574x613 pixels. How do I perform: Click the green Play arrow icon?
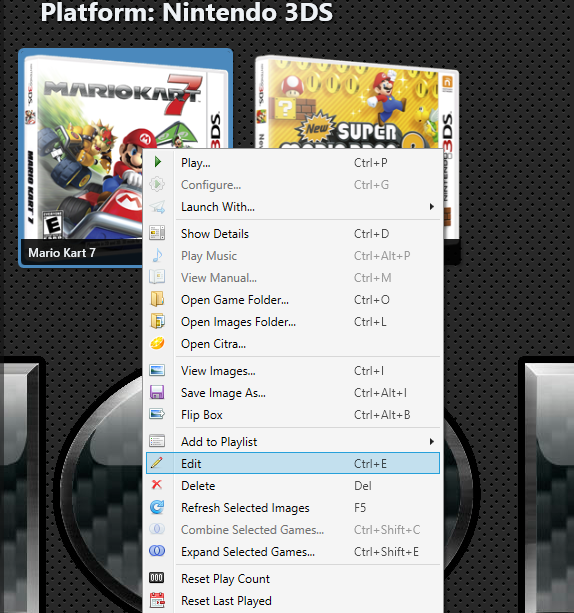(x=158, y=162)
